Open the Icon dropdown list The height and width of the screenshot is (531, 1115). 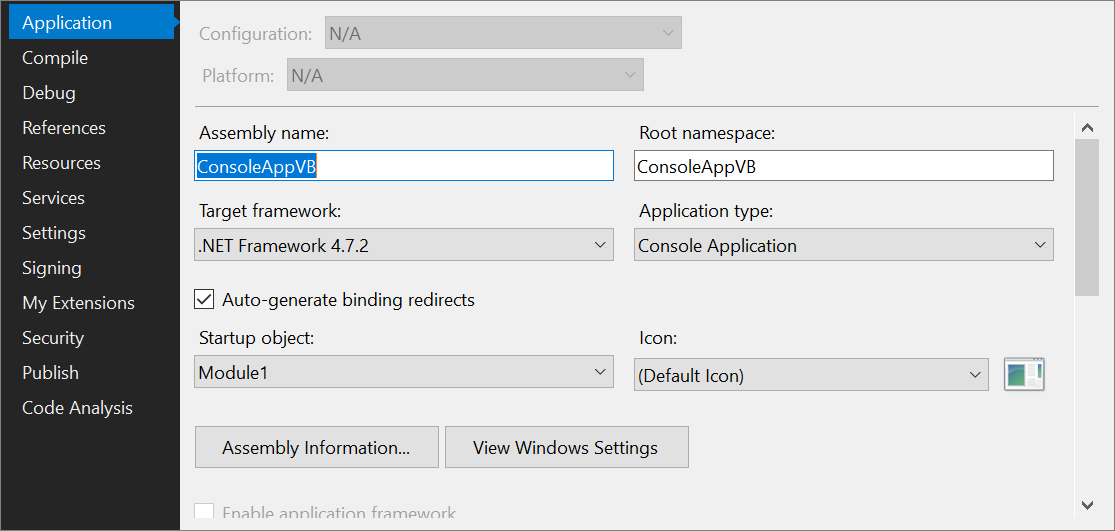click(811, 375)
